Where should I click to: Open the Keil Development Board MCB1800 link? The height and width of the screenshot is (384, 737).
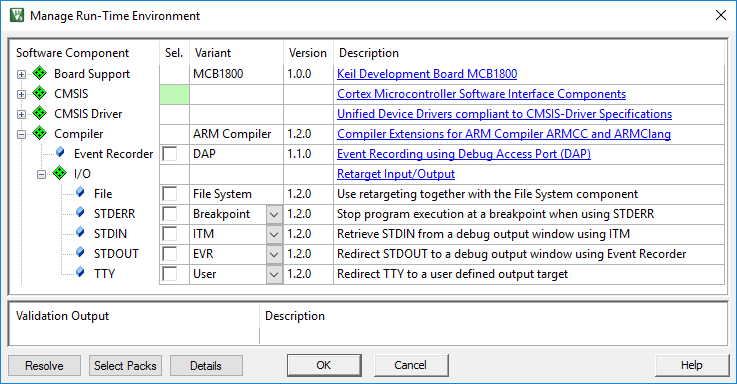(x=427, y=74)
